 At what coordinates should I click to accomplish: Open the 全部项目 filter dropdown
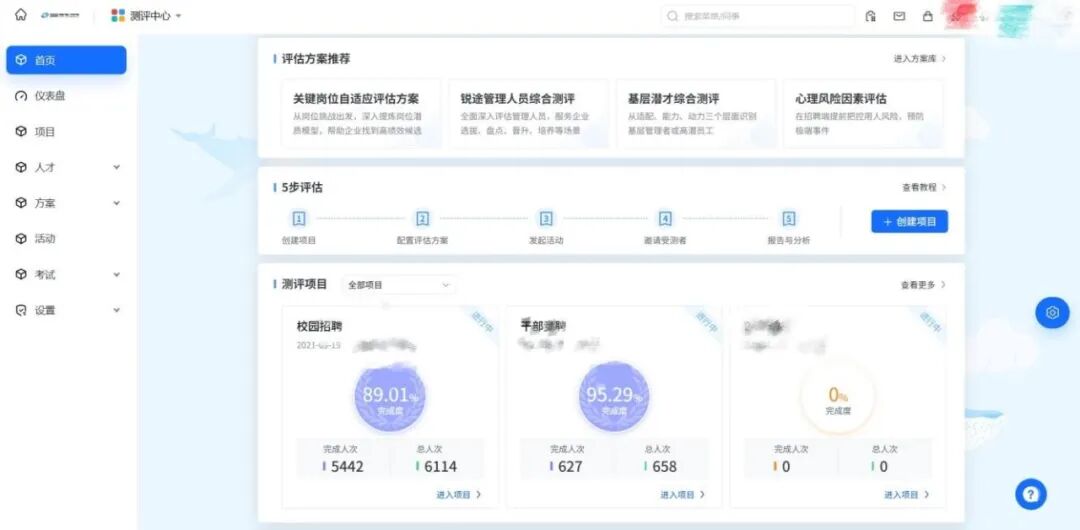[398, 285]
